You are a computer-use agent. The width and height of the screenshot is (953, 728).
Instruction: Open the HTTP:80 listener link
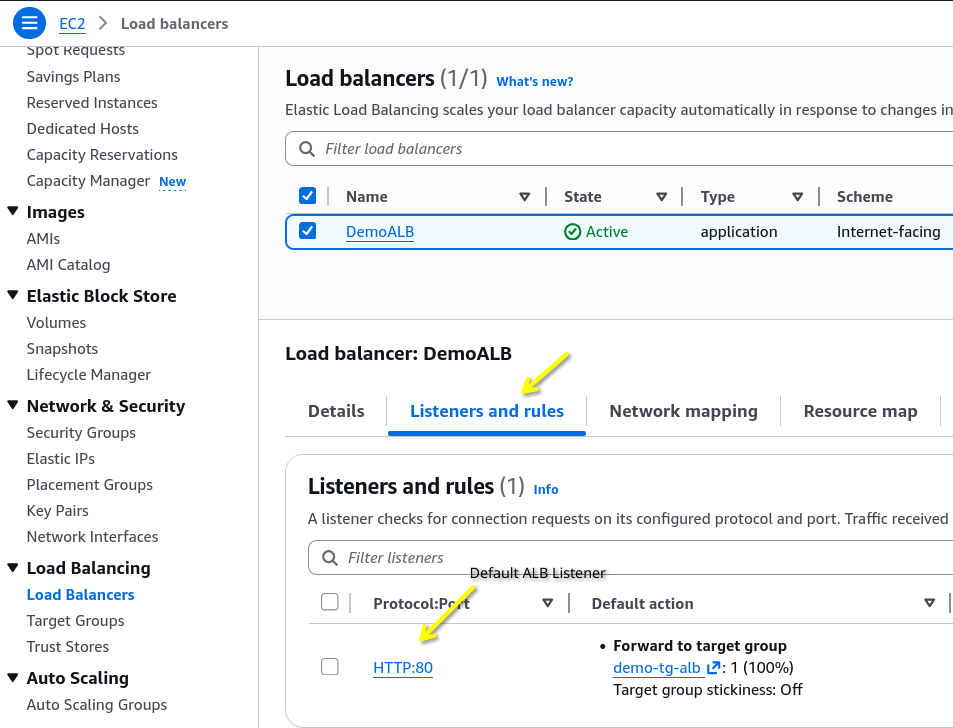403,668
